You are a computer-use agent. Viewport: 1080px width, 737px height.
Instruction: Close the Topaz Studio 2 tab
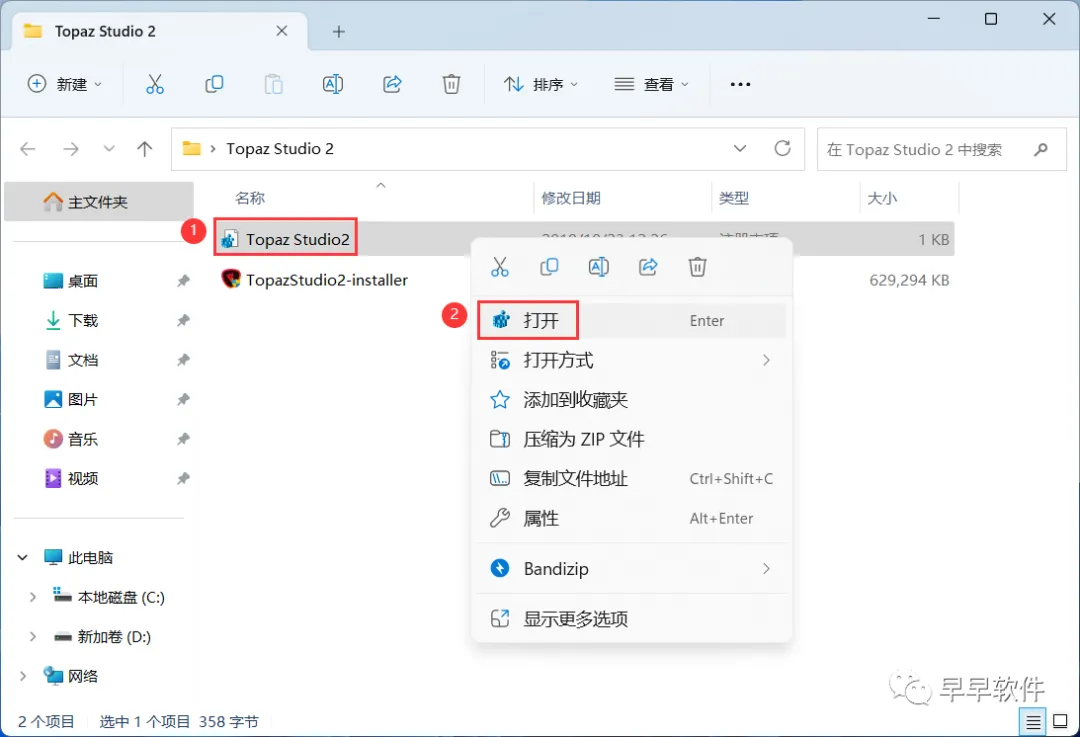[x=282, y=31]
